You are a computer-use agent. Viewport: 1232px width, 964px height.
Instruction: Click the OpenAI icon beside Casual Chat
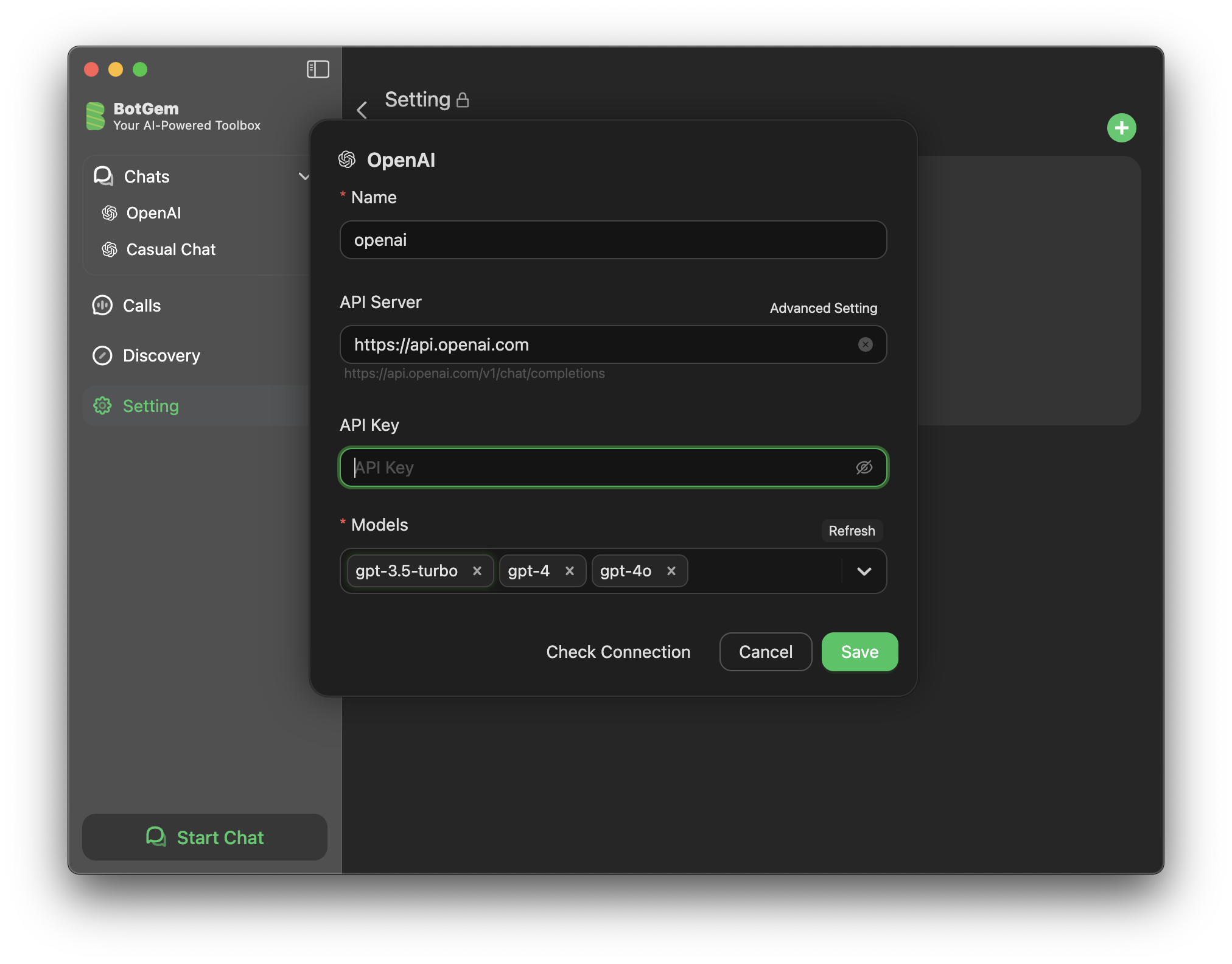pyautogui.click(x=110, y=250)
